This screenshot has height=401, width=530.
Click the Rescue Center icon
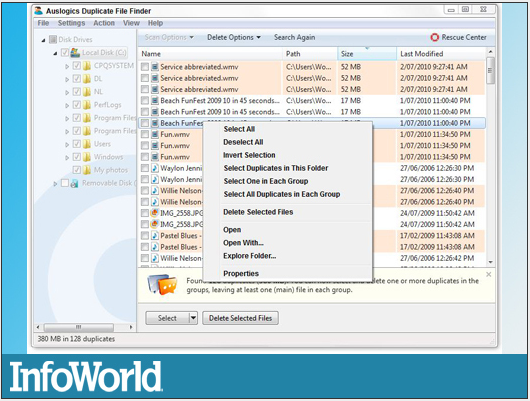(434, 37)
